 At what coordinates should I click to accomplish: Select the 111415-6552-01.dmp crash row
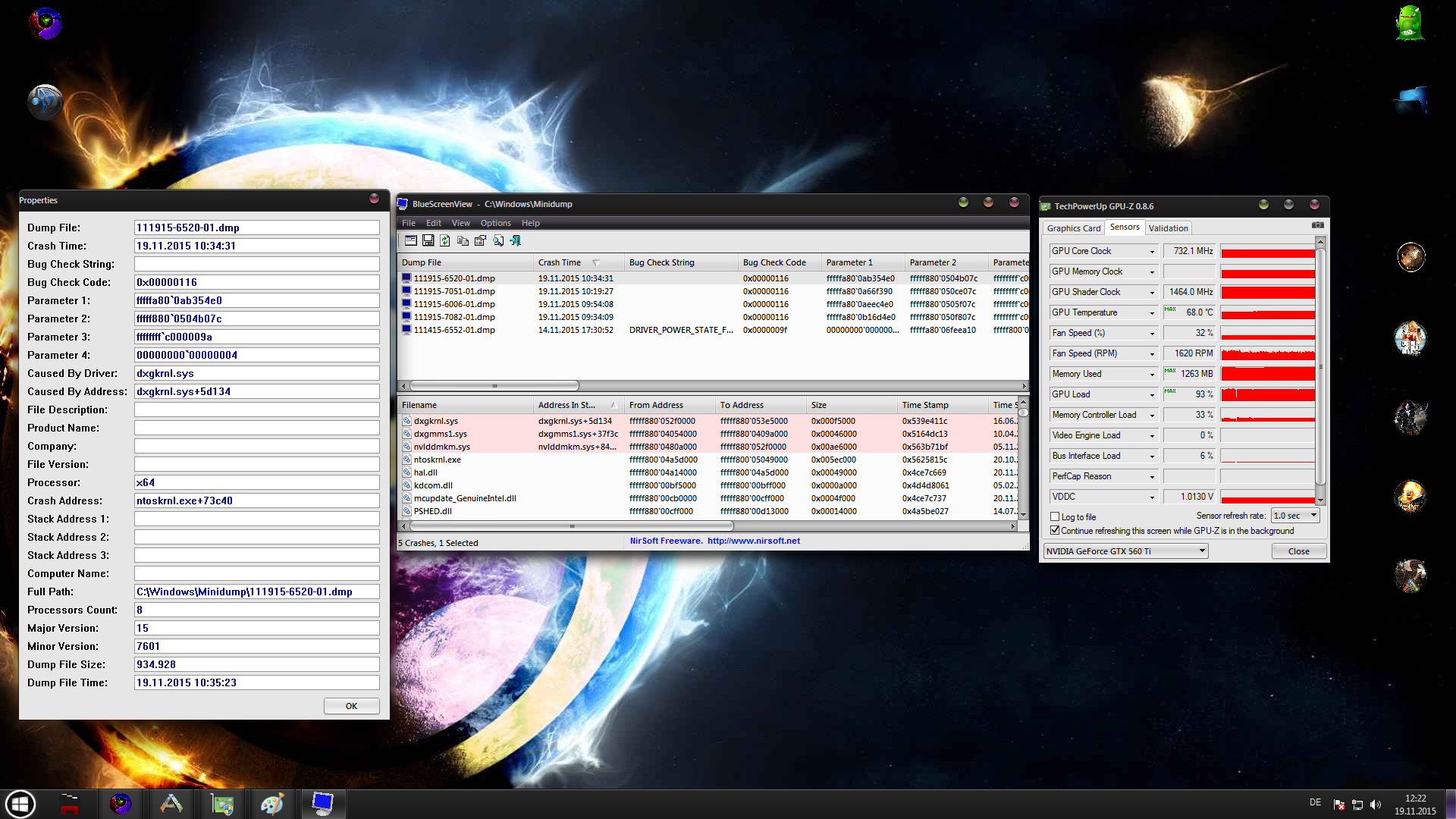(x=454, y=330)
